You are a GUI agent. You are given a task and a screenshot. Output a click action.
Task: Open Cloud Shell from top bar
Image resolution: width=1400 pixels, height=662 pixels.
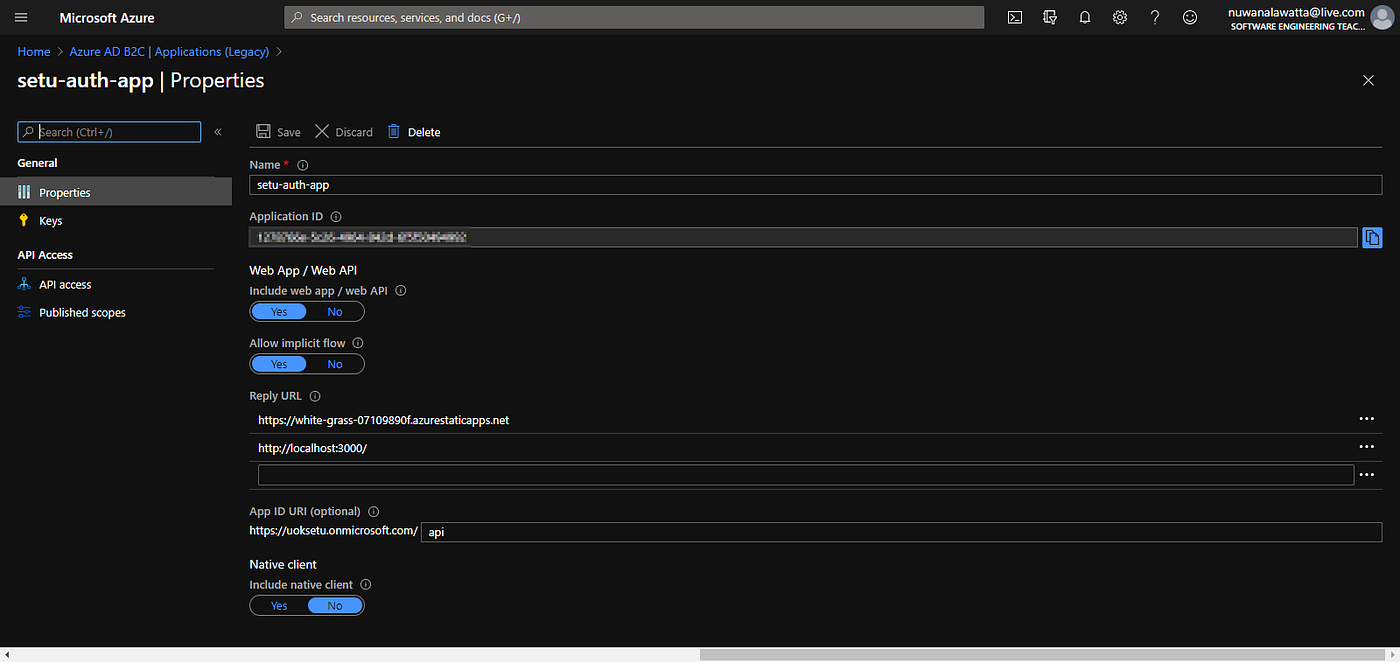(1015, 17)
